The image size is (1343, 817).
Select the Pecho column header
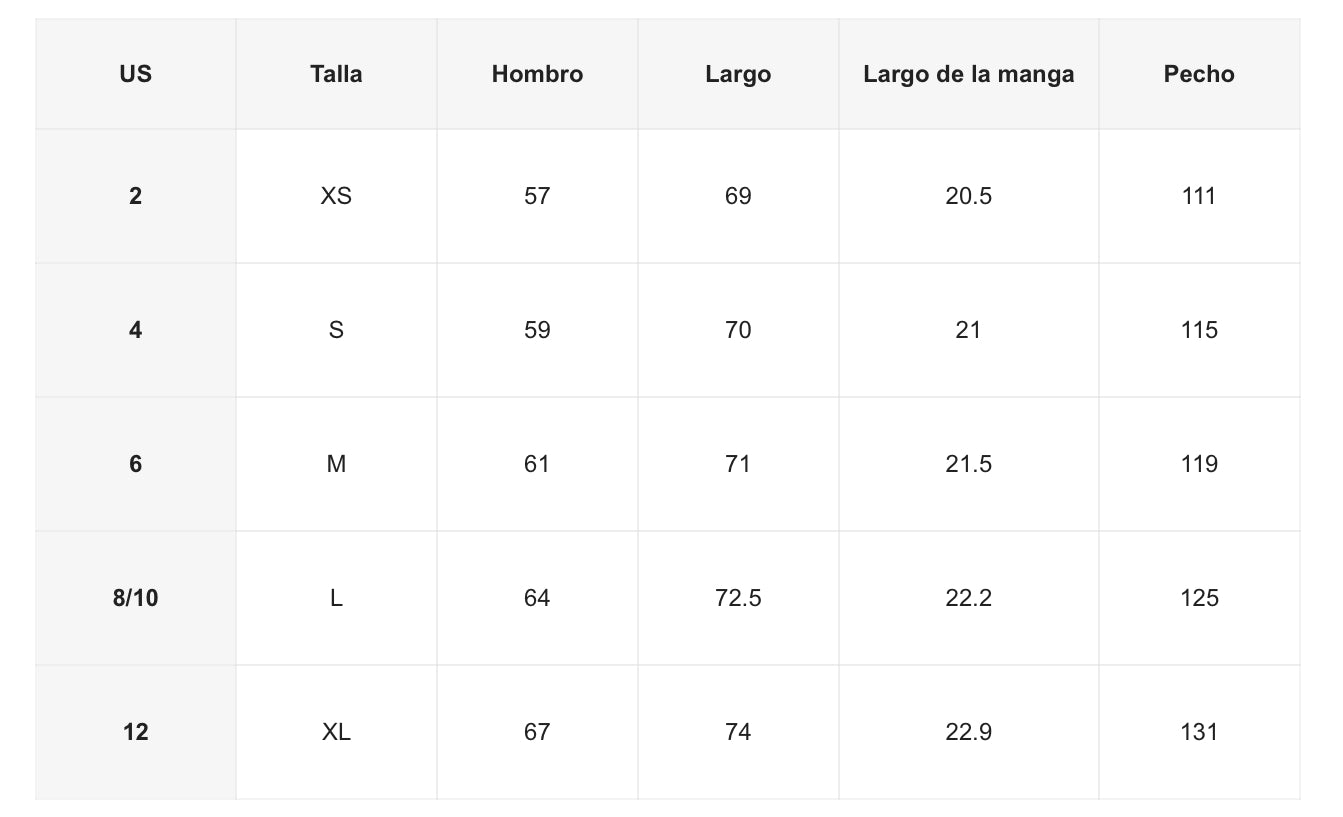tap(1199, 74)
